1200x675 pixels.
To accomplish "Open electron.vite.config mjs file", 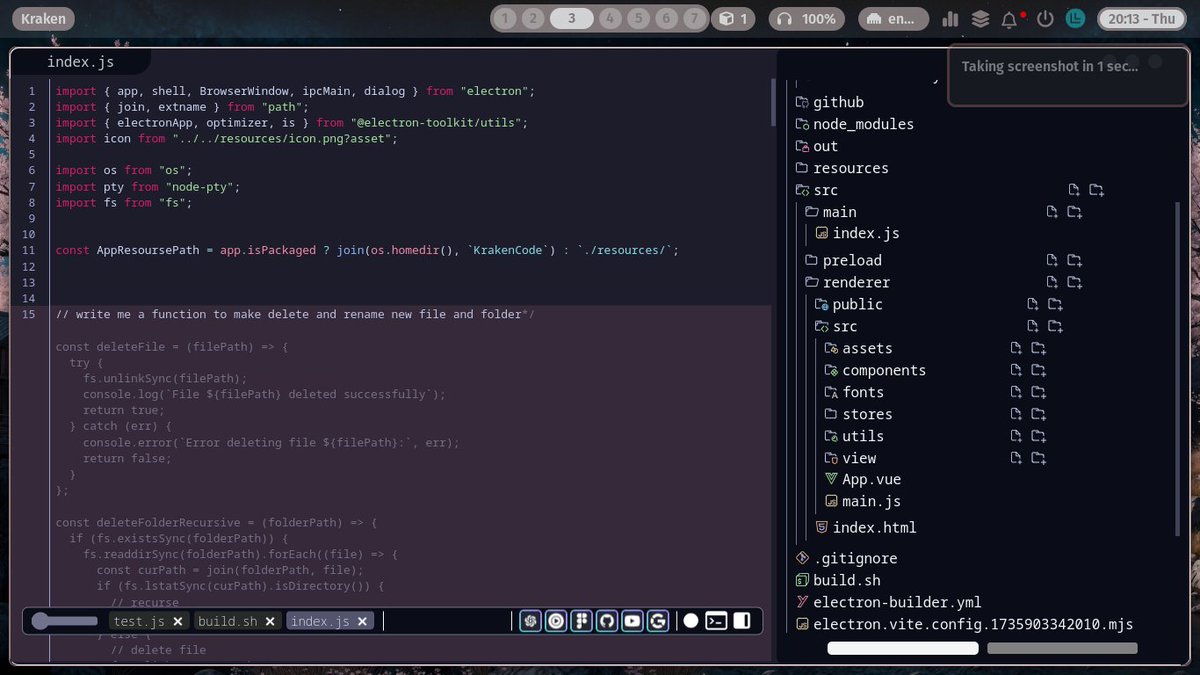I will pyautogui.click(x=964, y=624).
